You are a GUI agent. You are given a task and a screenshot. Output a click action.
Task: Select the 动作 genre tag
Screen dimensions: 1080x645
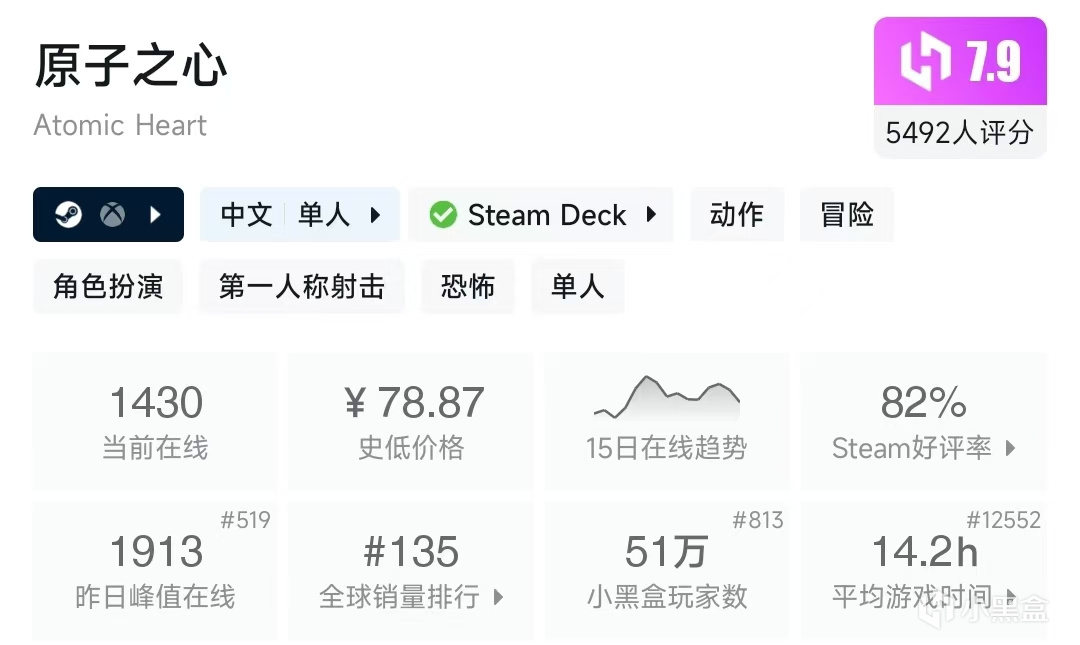[x=736, y=215]
